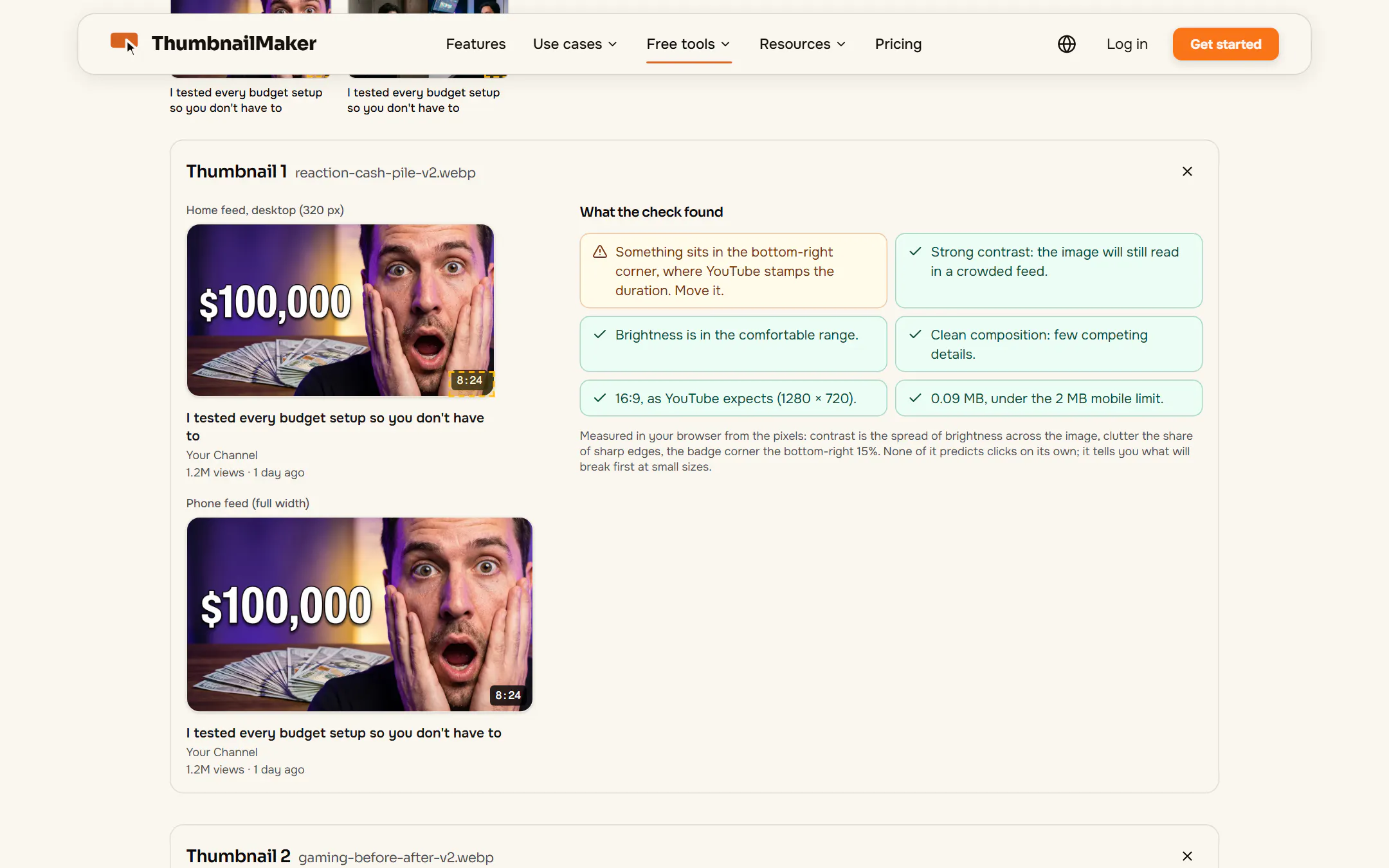1389x868 pixels.
Task: Click the 8:24 badge on phone preview
Action: click(x=508, y=695)
